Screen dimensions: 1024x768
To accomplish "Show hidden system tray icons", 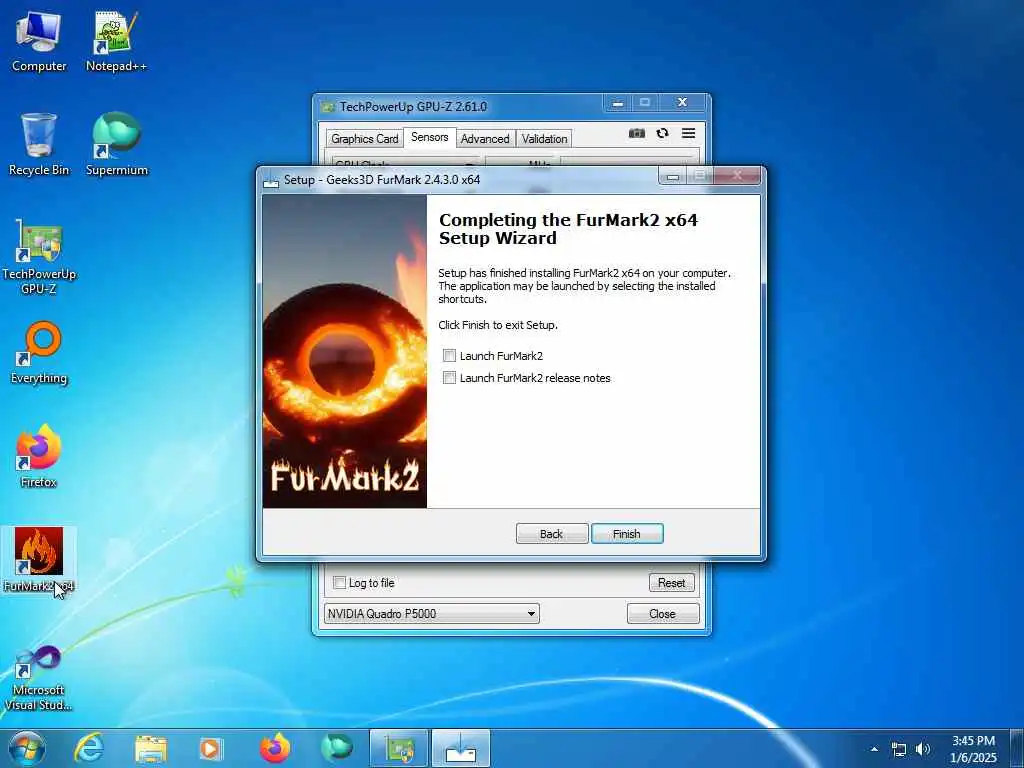I will click(x=874, y=749).
